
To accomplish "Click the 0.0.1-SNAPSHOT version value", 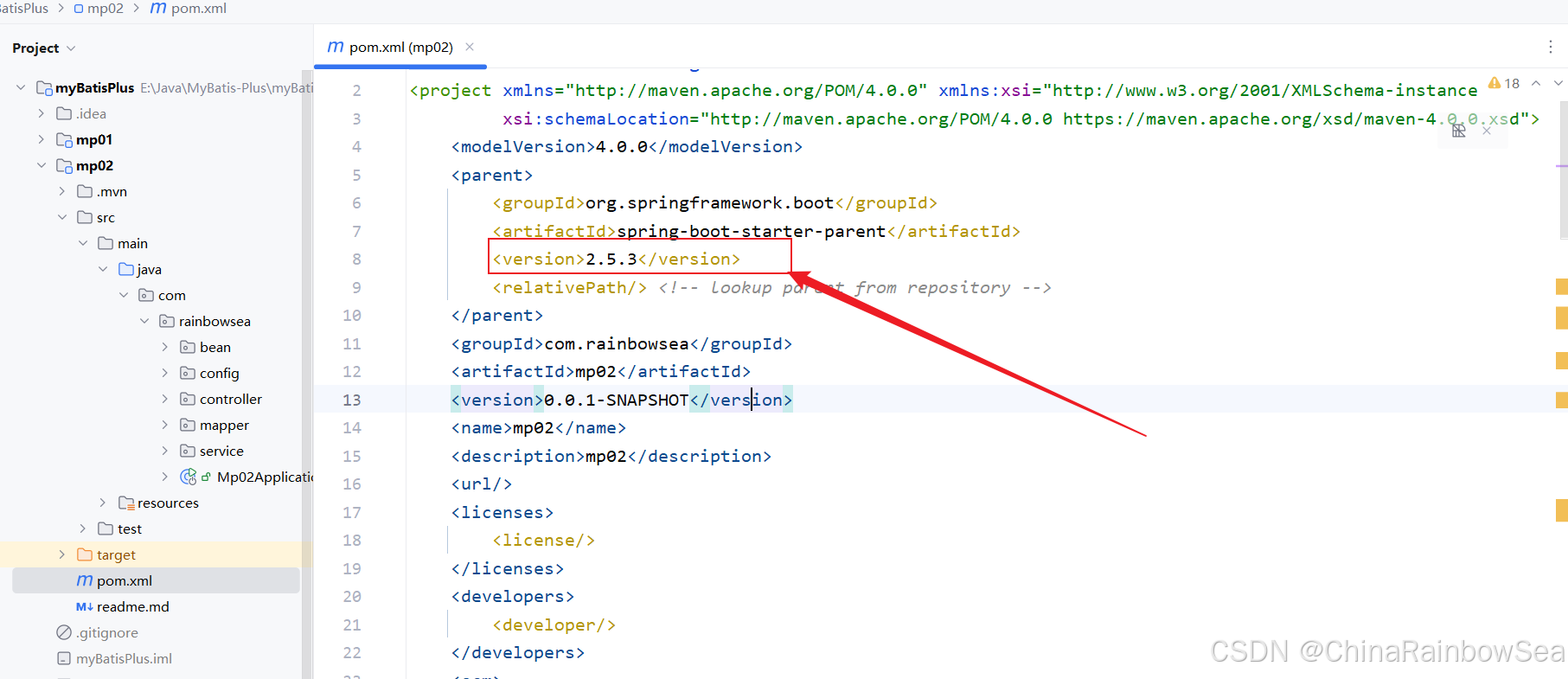I will pyautogui.click(x=617, y=400).
